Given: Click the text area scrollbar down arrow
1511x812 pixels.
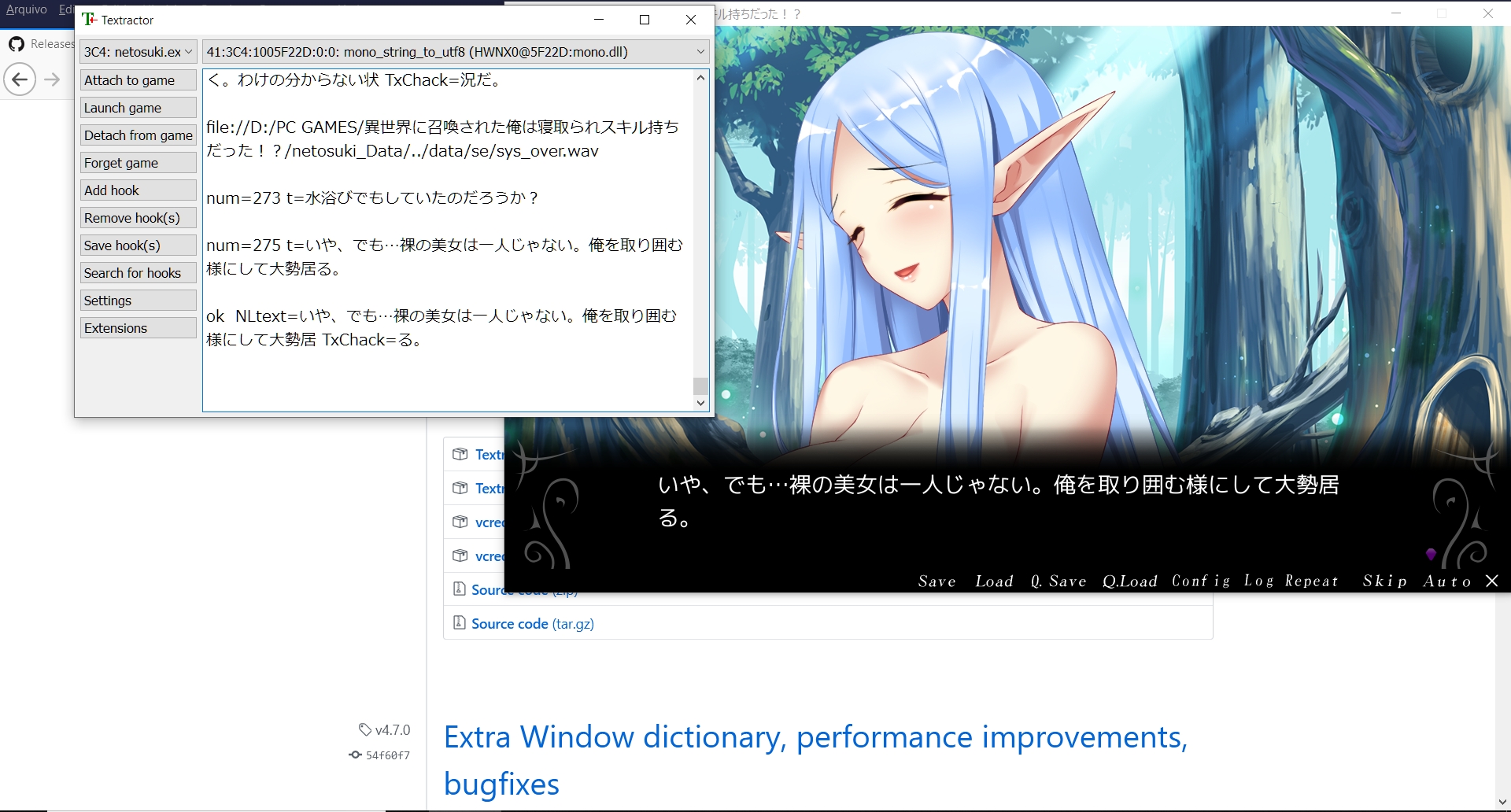Looking at the screenshot, I should (700, 402).
